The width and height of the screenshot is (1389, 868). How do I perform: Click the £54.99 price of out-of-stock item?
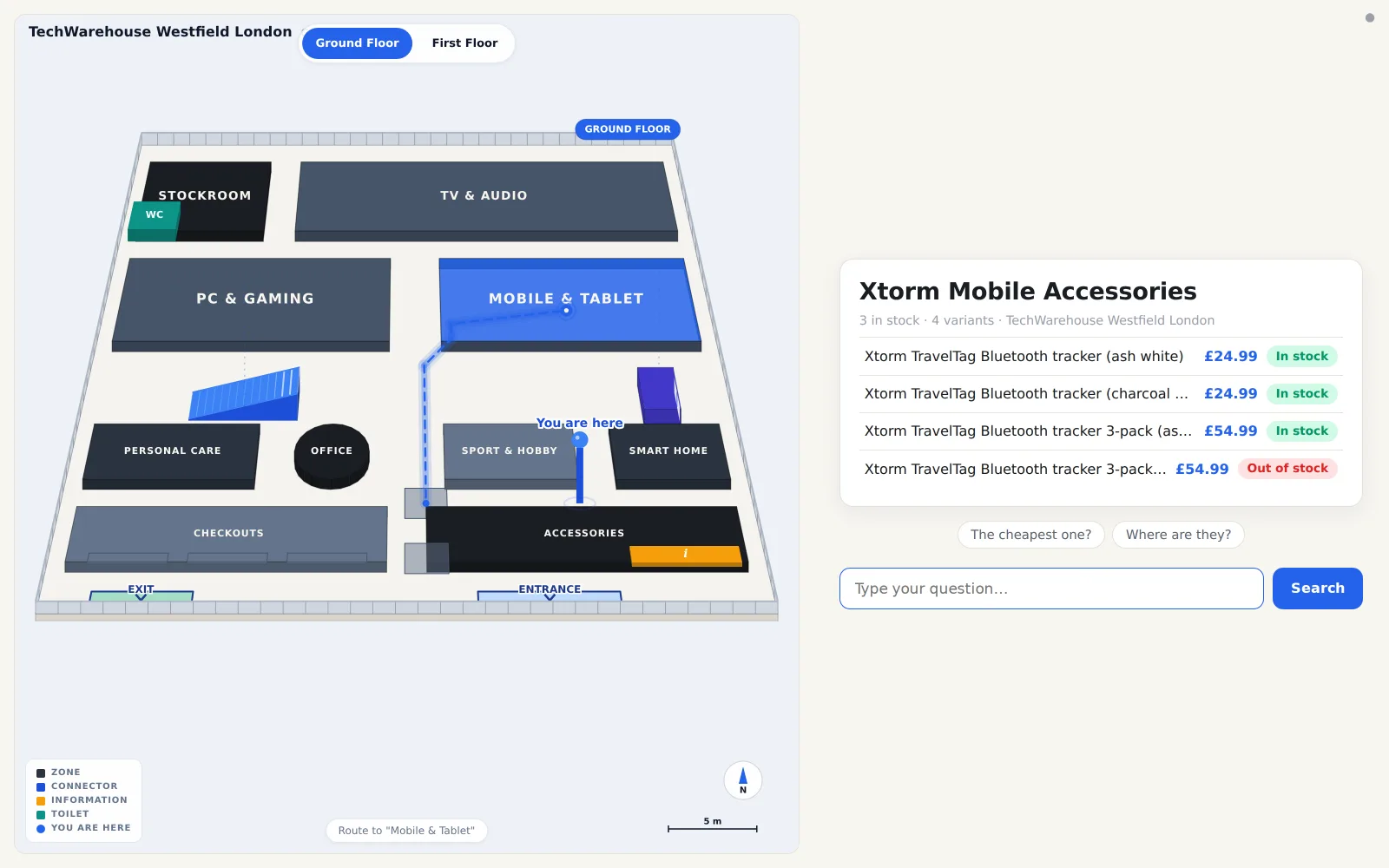pos(1202,469)
